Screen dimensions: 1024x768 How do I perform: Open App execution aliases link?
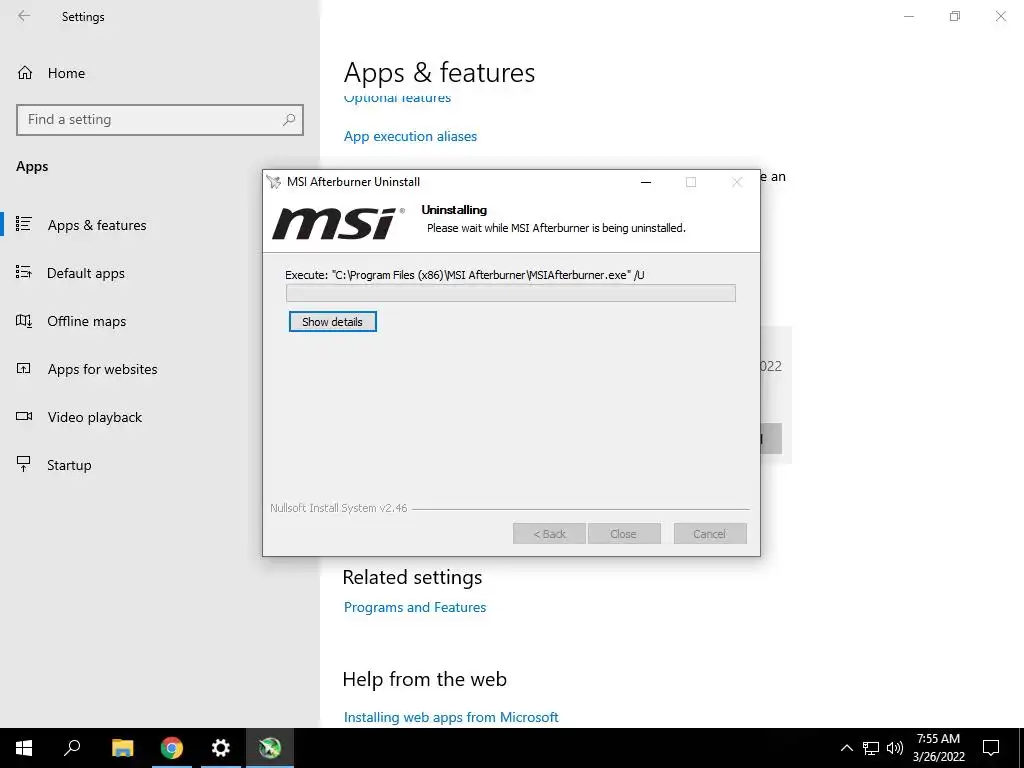point(410,136)
